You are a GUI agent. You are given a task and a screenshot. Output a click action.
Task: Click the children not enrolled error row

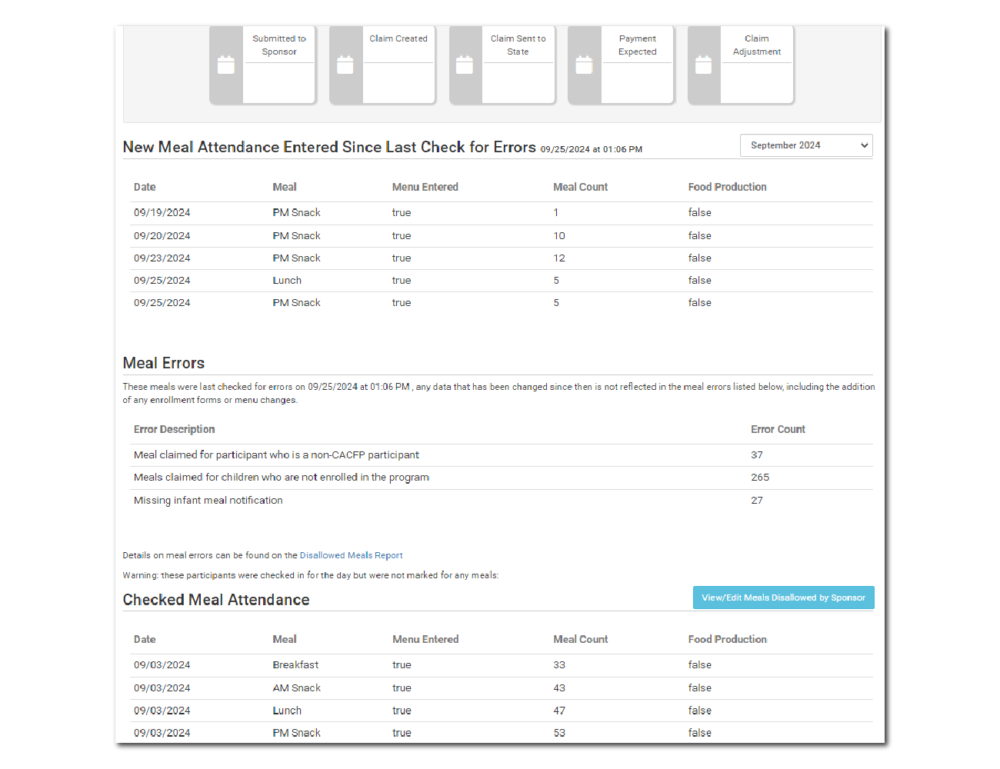click(x=400, y=477)
